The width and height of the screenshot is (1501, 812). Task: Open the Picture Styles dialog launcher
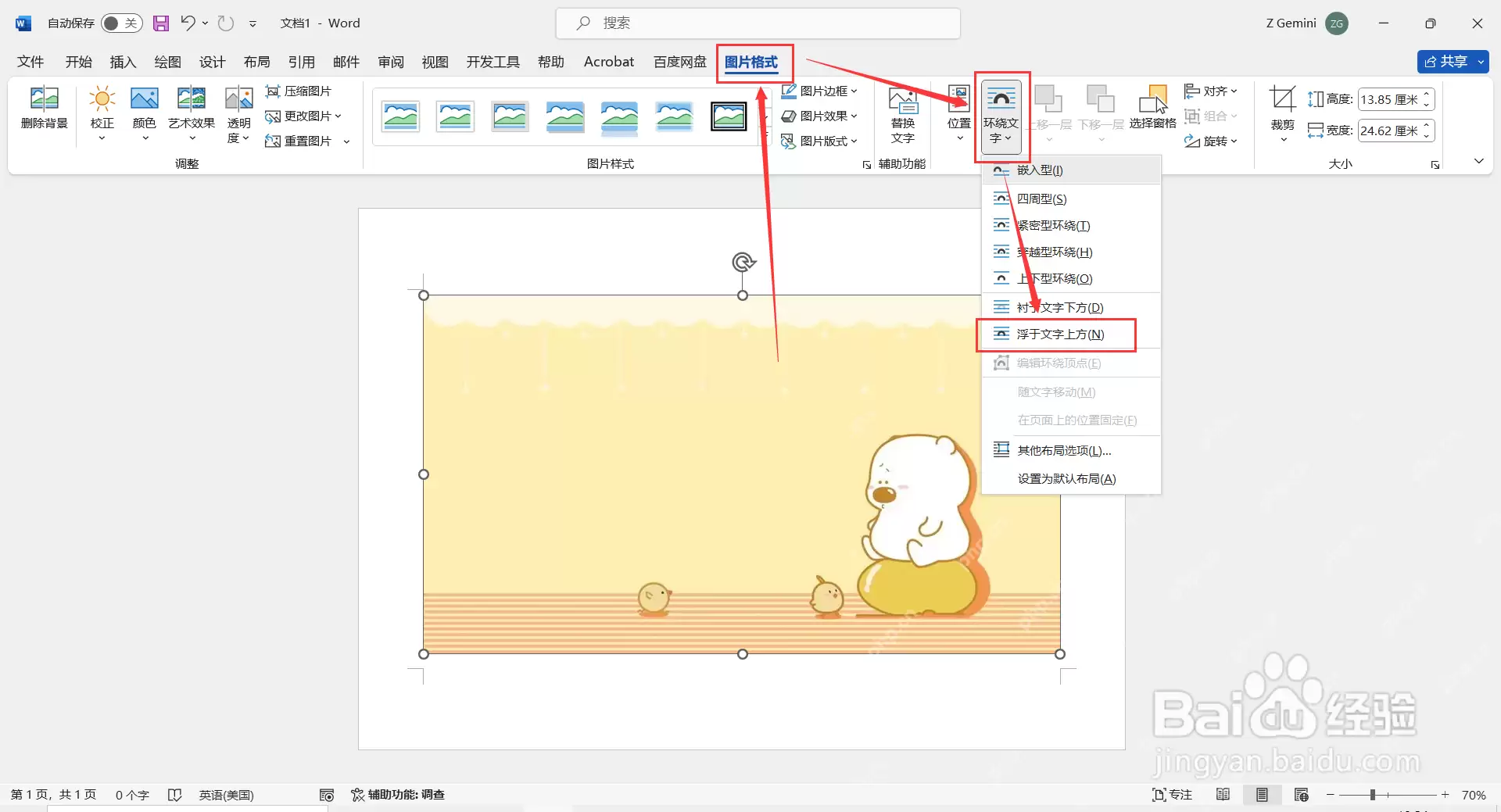tap(866, 165)
